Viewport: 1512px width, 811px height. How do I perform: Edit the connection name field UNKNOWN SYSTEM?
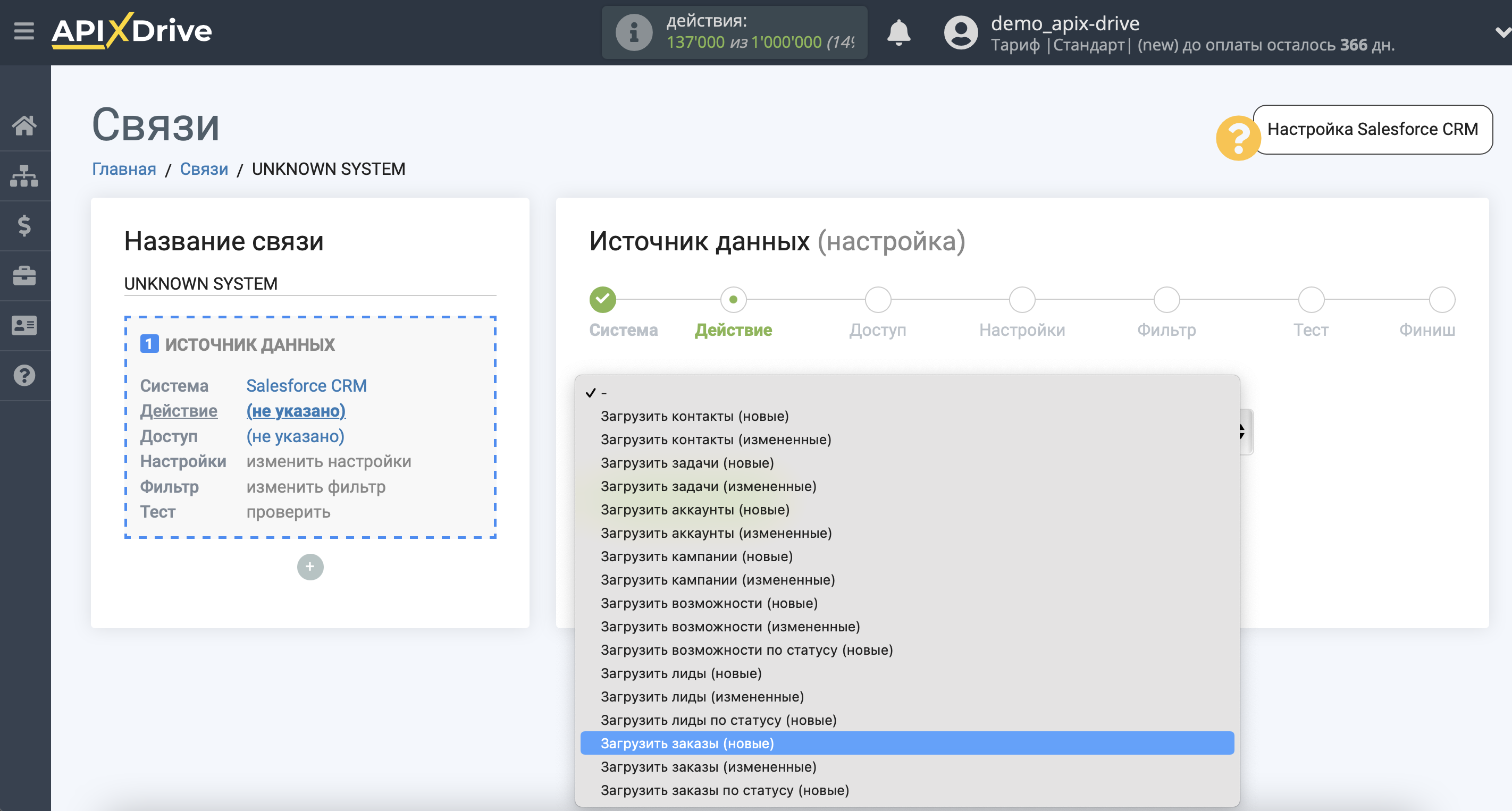[x=310, y=283]
